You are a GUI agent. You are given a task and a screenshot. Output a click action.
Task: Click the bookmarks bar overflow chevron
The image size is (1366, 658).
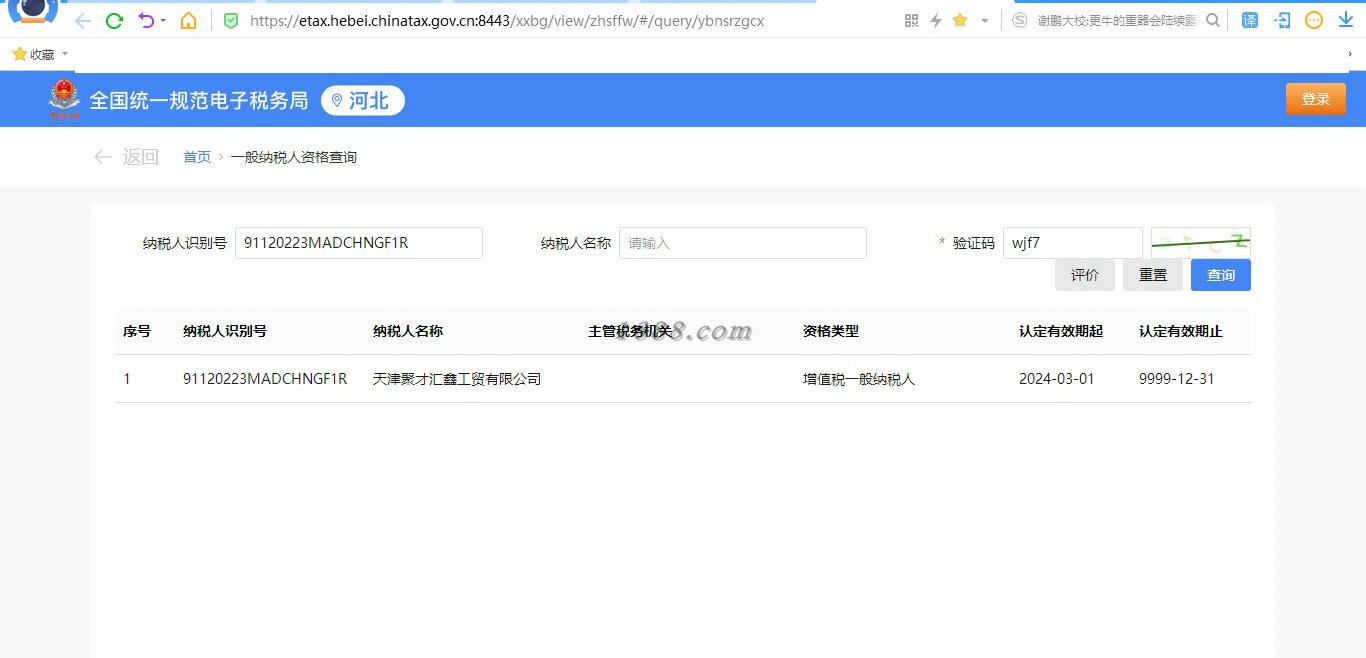1350,54
